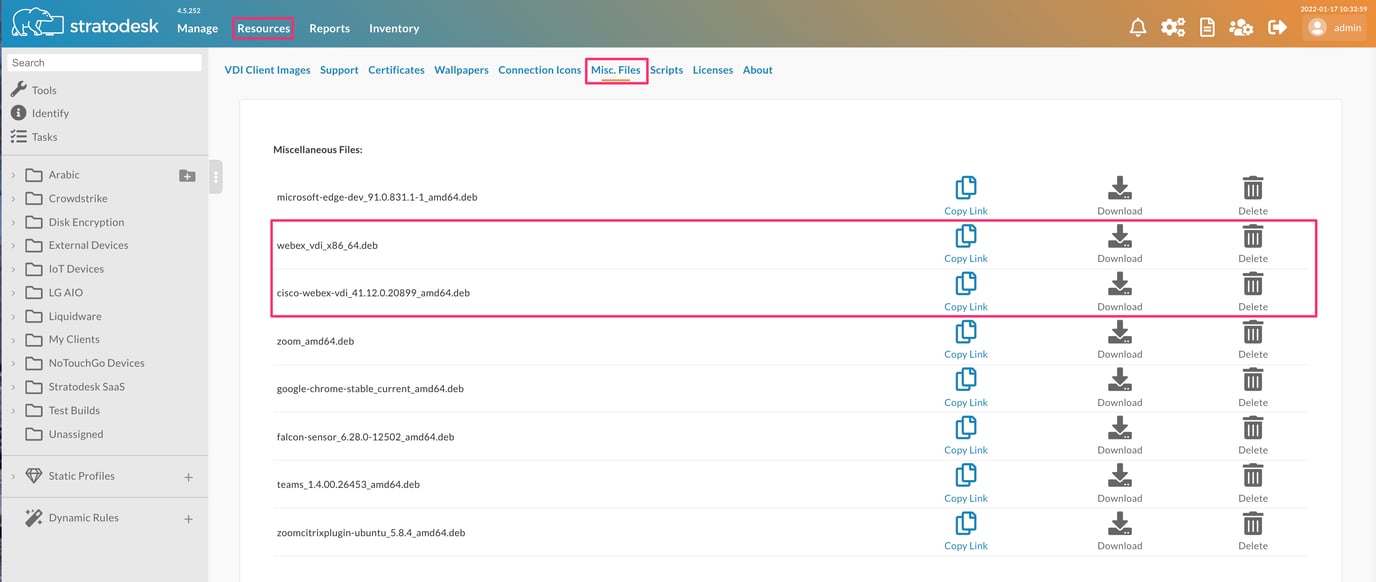Open the notifications bell icon
1376x582 pixels.
pyautogui.click(x=1137, y=28)
